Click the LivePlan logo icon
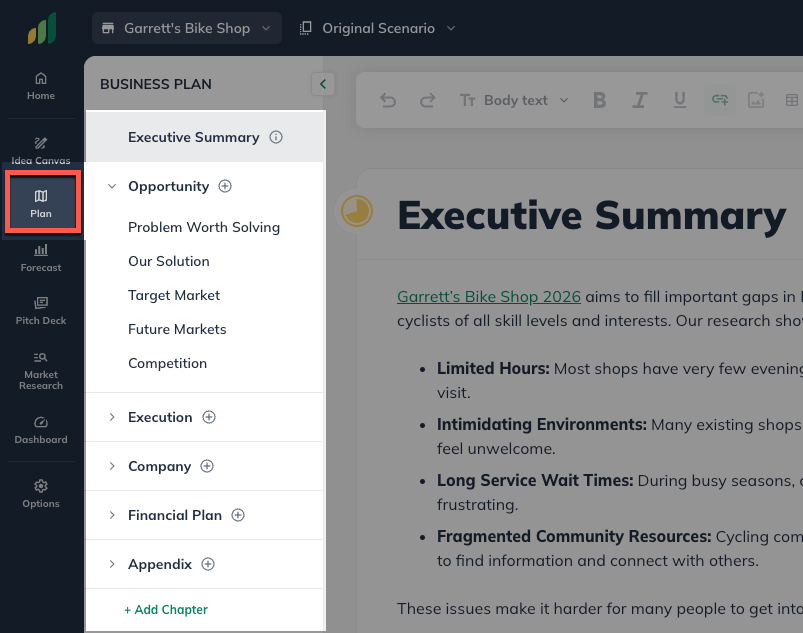Image resolution: width=803 pixels, height=633 pixels. coord(41,29)
